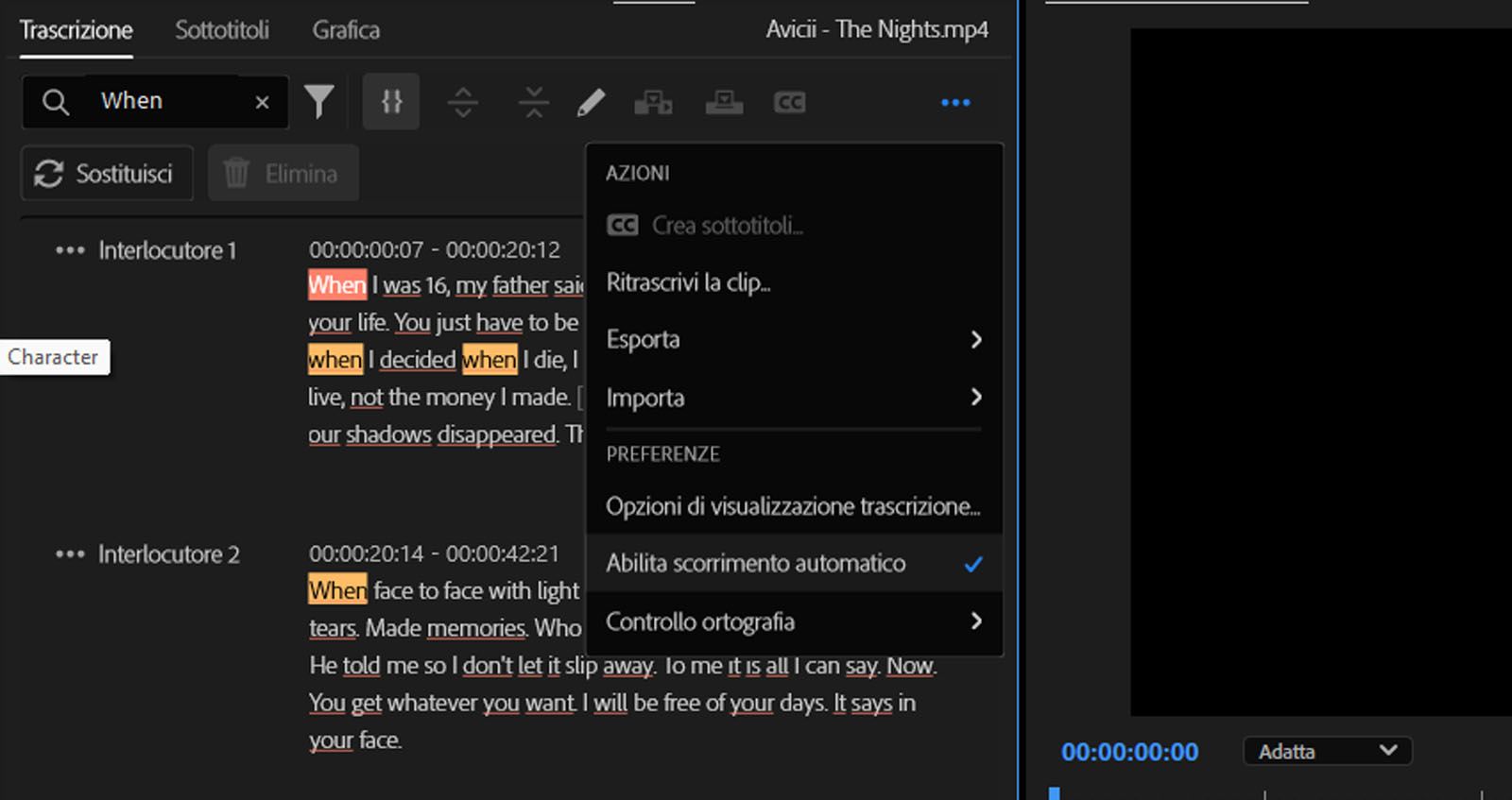
Task: Click timestamp 00:00:00:07 - 00:00:20:12
Action: coord(434,249)
